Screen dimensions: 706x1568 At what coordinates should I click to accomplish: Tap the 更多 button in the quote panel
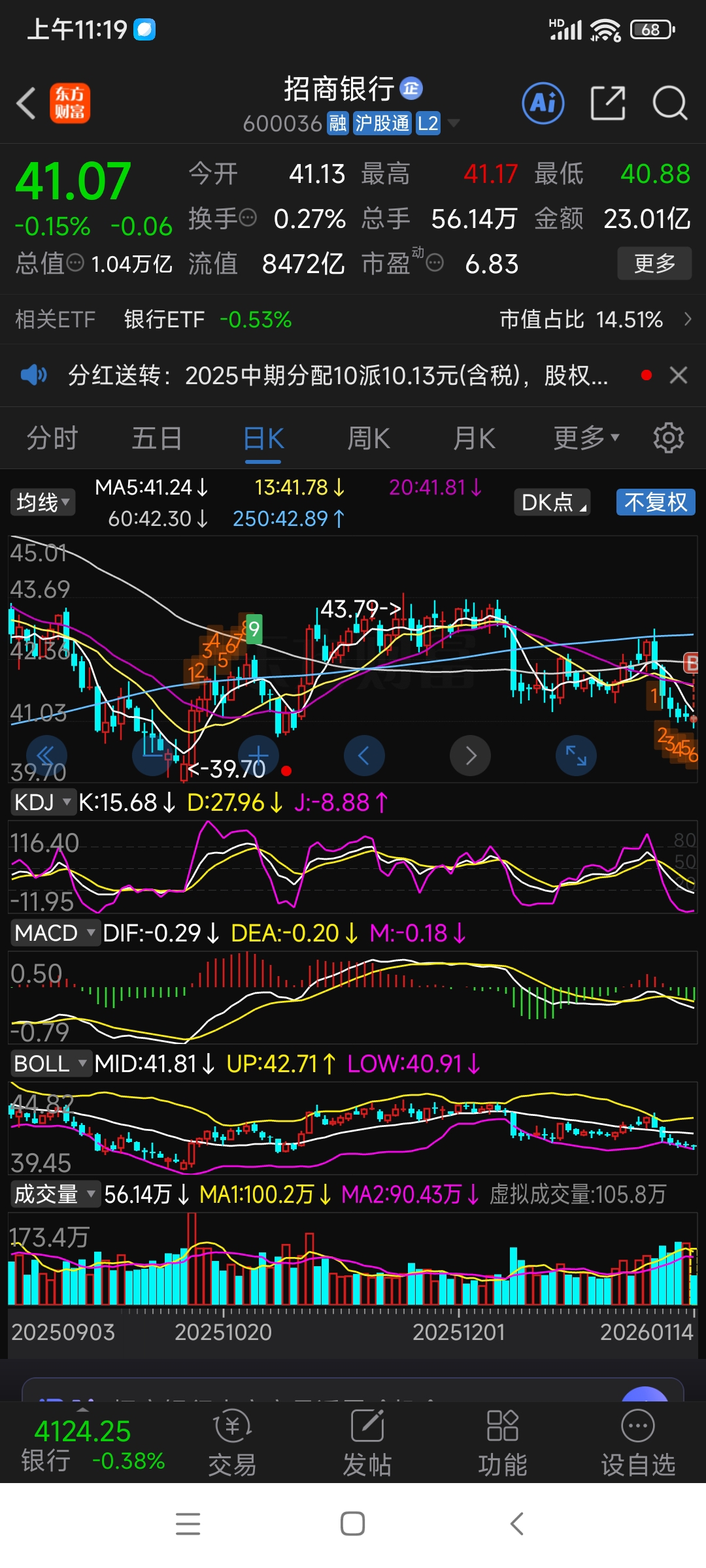(654, 263)
